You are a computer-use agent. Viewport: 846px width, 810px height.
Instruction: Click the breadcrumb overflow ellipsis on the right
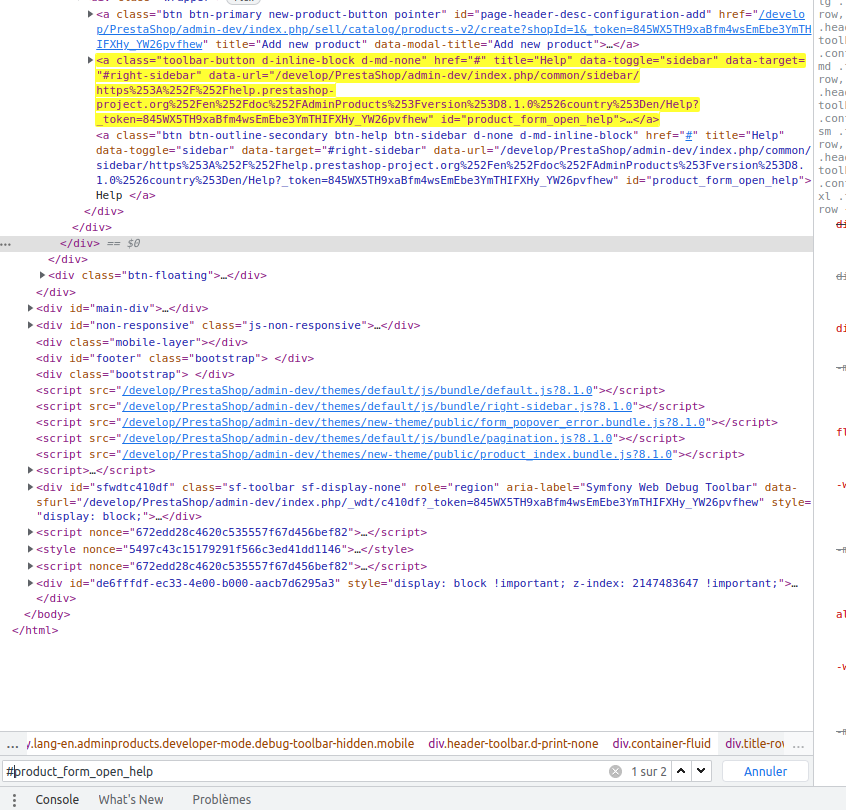(x=797, y=743)
